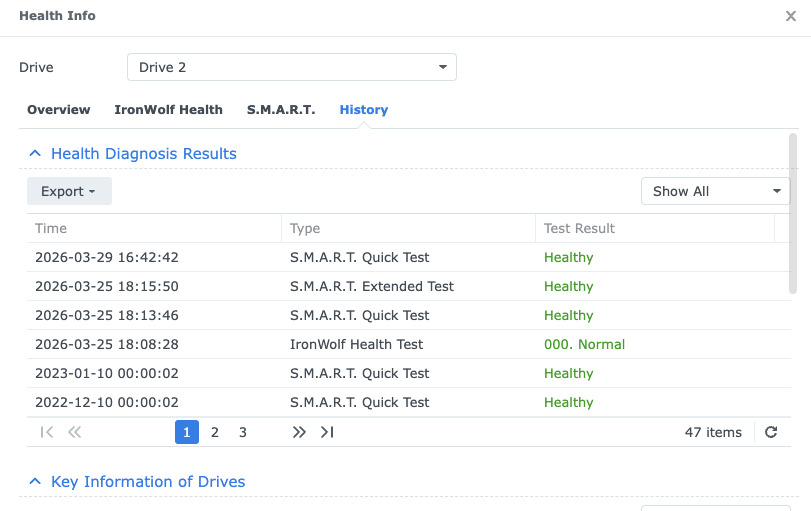Go to the first page of results
Viewport: 811px width, 511px height.
(x=46, y=432)
